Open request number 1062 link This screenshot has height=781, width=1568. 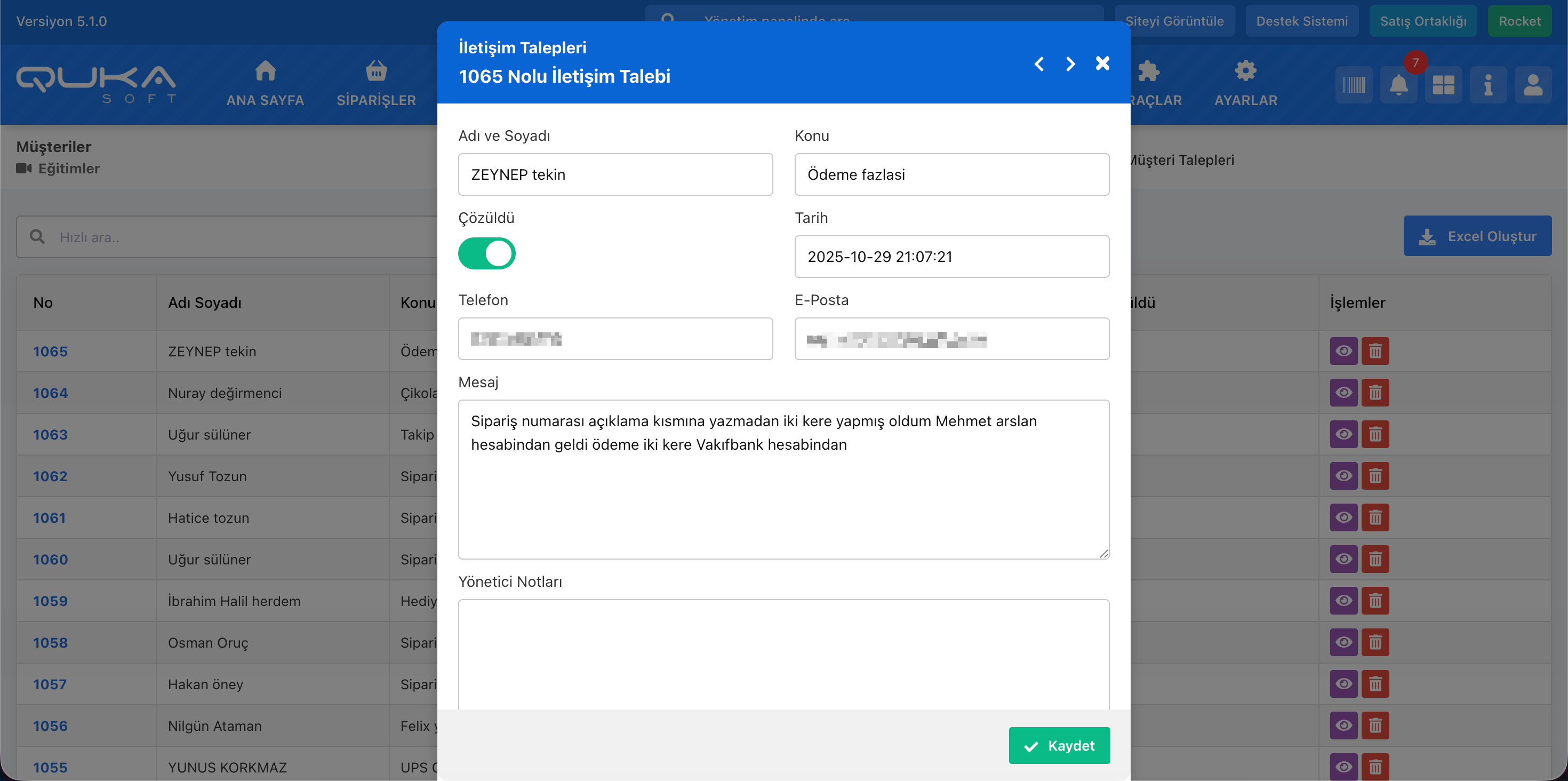pyautogui.click(x=50, y=476)
